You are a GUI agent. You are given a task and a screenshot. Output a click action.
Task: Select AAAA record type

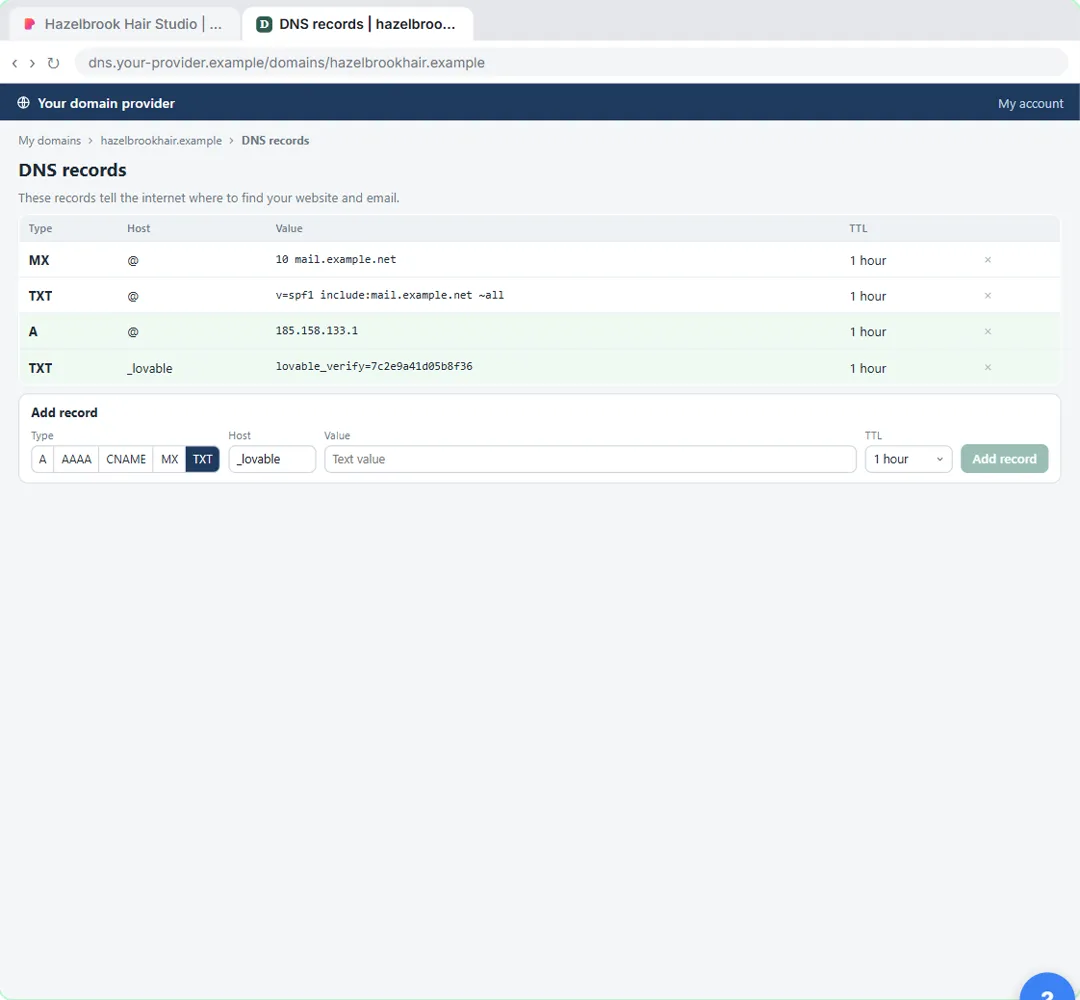[76, 459]
